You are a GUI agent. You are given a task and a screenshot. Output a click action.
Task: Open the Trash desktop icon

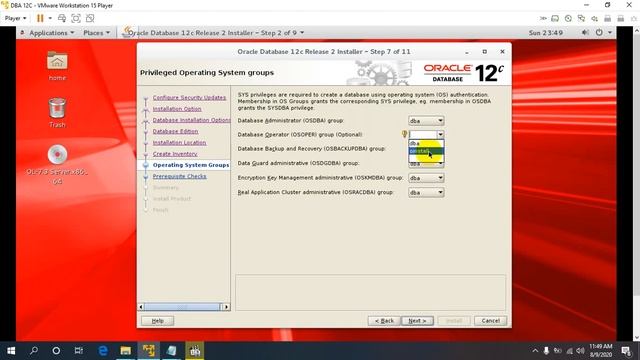(57, 113)
